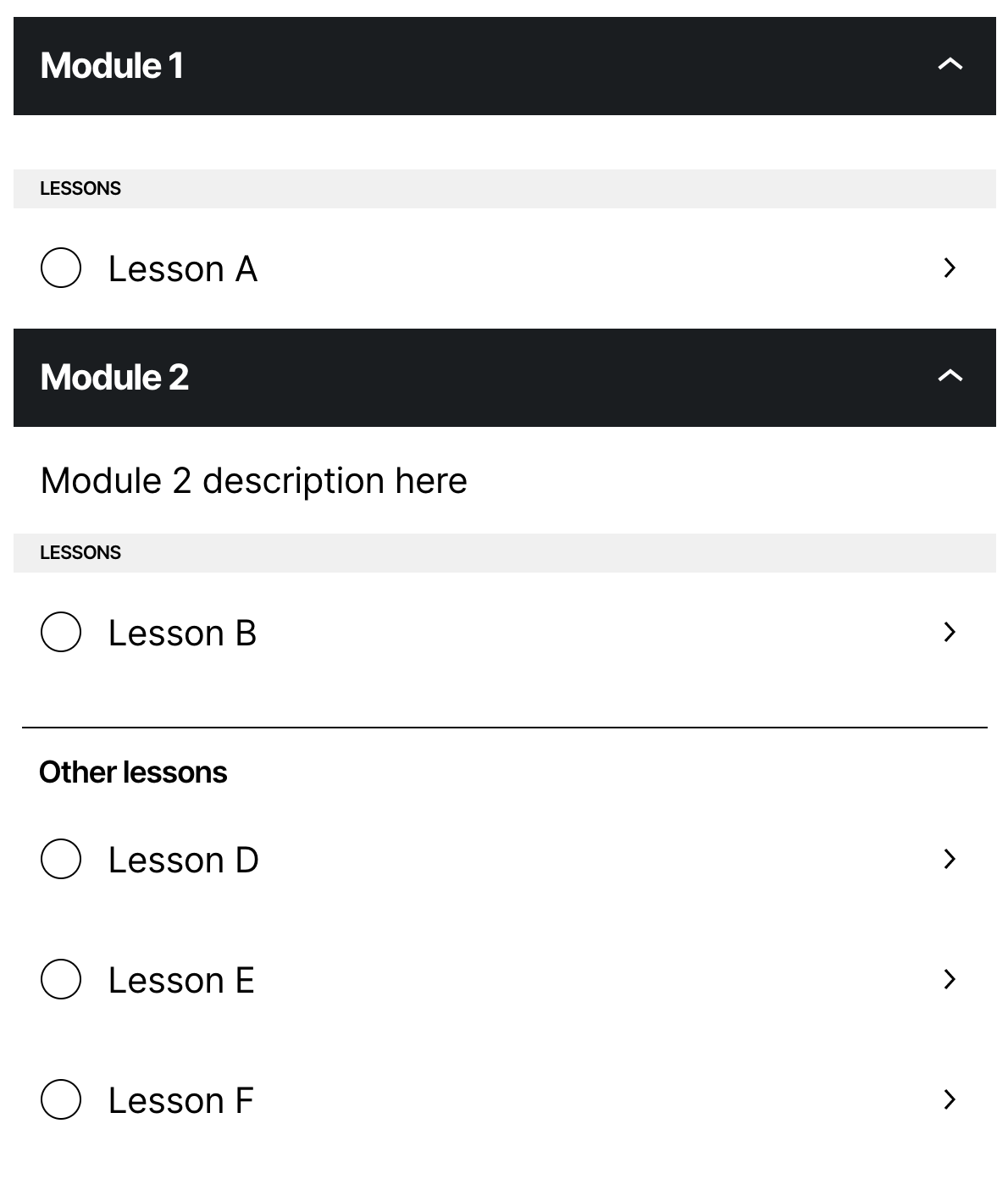
Task: Click the upward chevron on Module 2 header
Action: [950, 375]
